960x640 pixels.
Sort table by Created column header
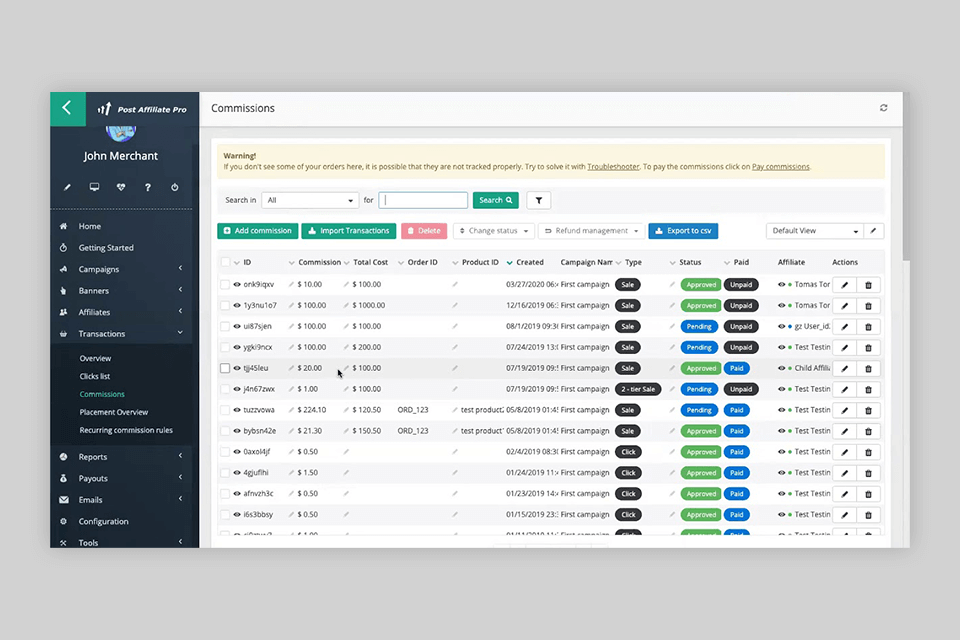click(x=530, y=262)
